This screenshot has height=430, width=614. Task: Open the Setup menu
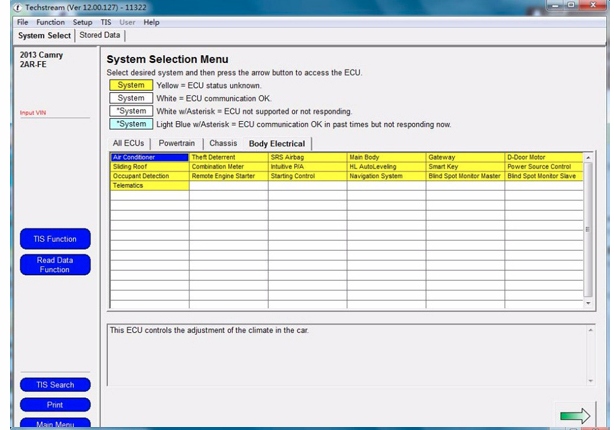pyautogui.click(x=82, y=22)
